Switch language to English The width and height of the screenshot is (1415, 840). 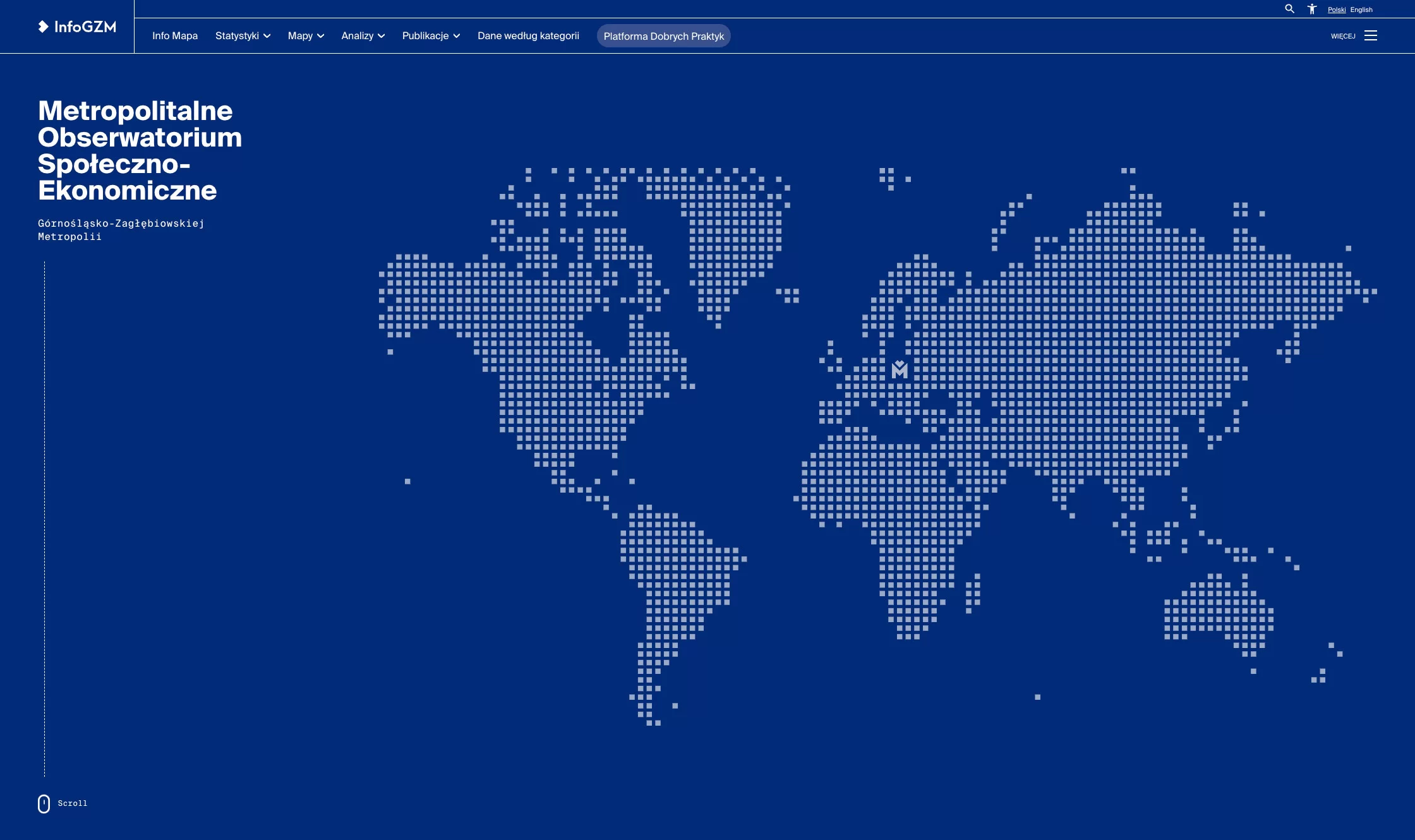(1361, 9)
